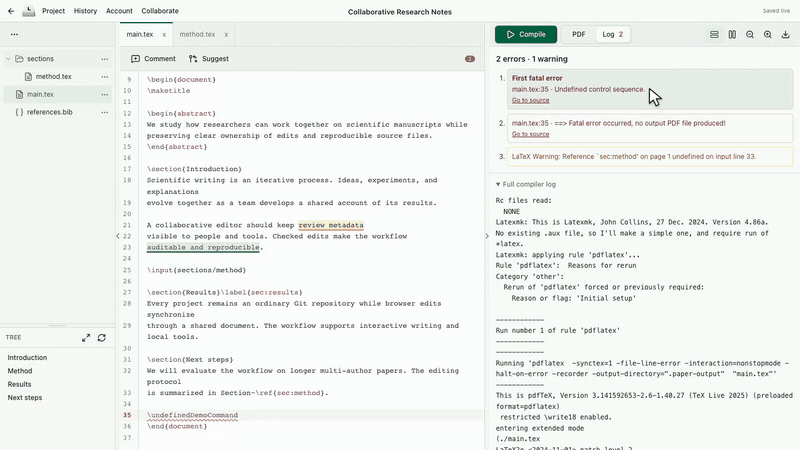800x450 pixels.
Task: Download the compiled PDF
Action: coord(785,34)
